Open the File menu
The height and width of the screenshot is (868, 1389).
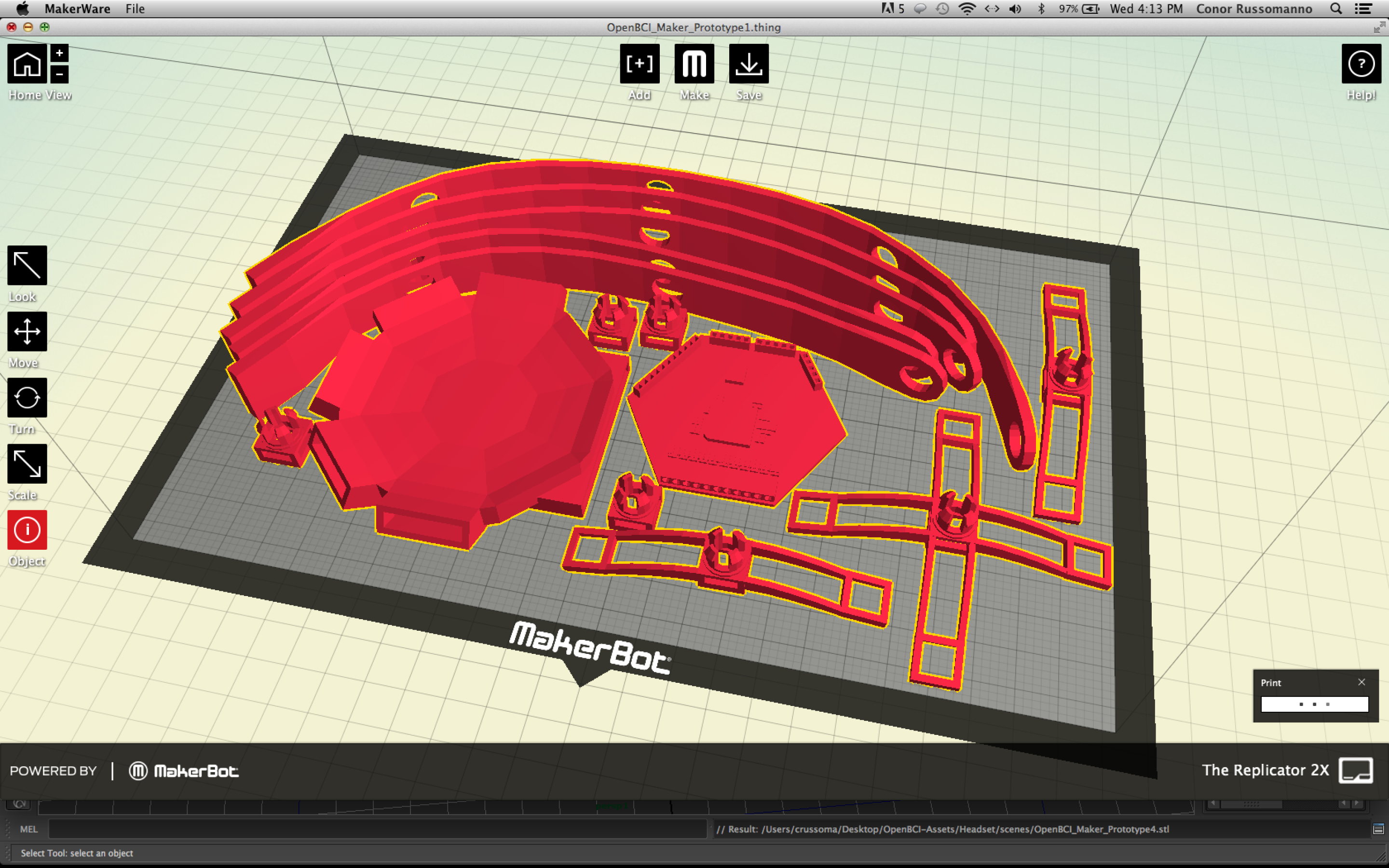pyautogui.click(x=135, y=9)
